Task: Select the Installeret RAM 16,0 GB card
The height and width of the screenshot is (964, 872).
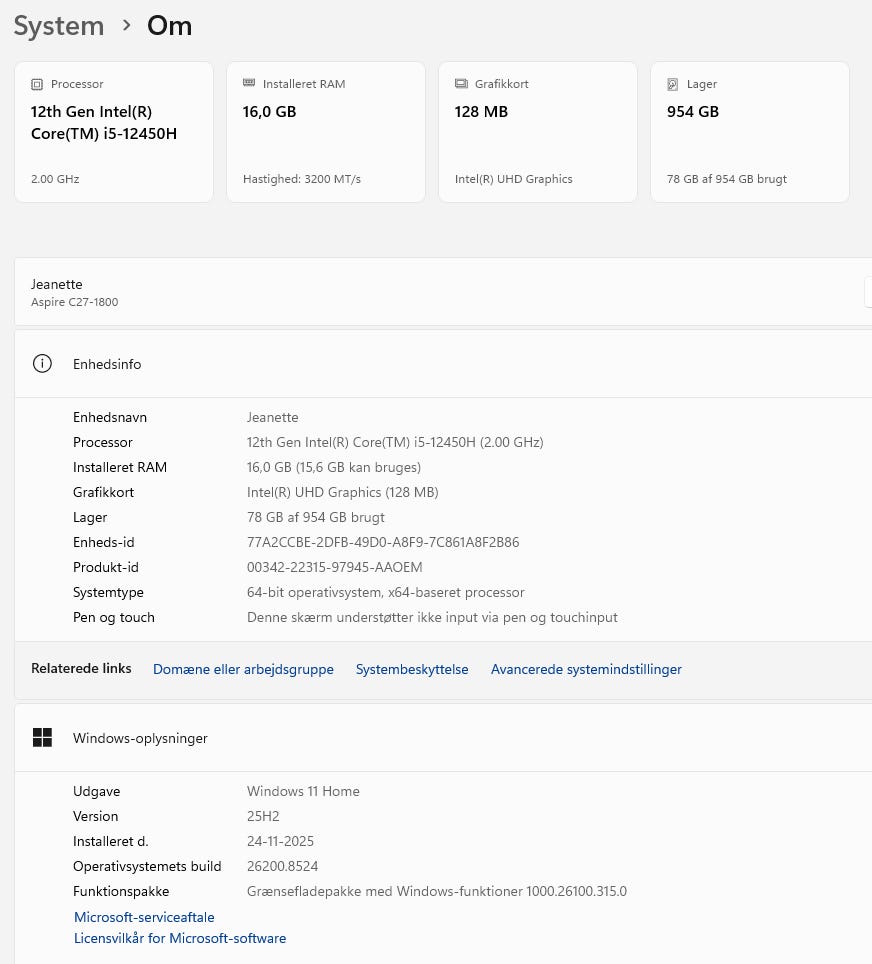Action: (326, 132)
